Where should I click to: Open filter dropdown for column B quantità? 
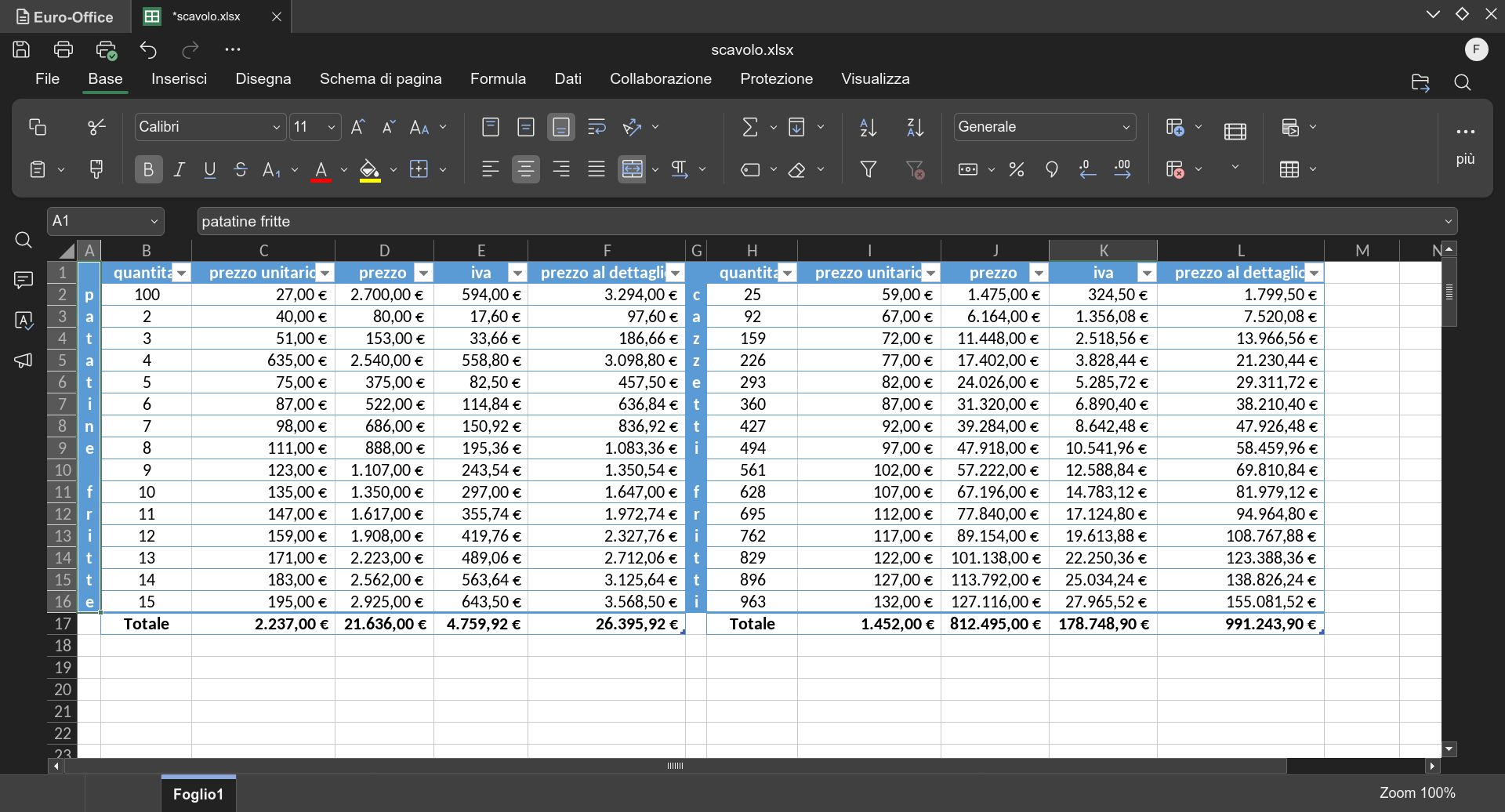point(182,273)
